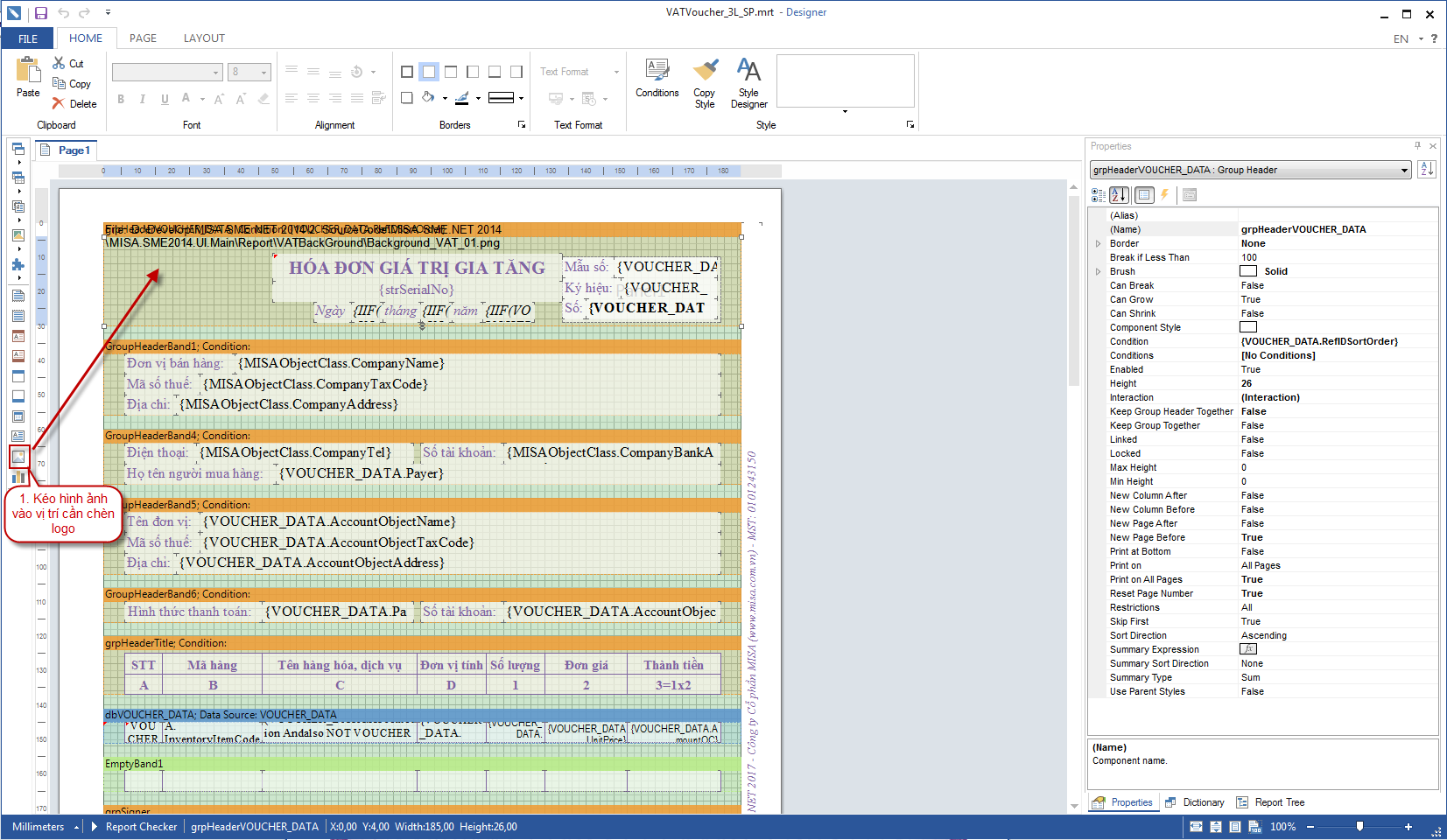1447x840 pixels.
Task: Toggle bottom border
Action: [495, 72]
